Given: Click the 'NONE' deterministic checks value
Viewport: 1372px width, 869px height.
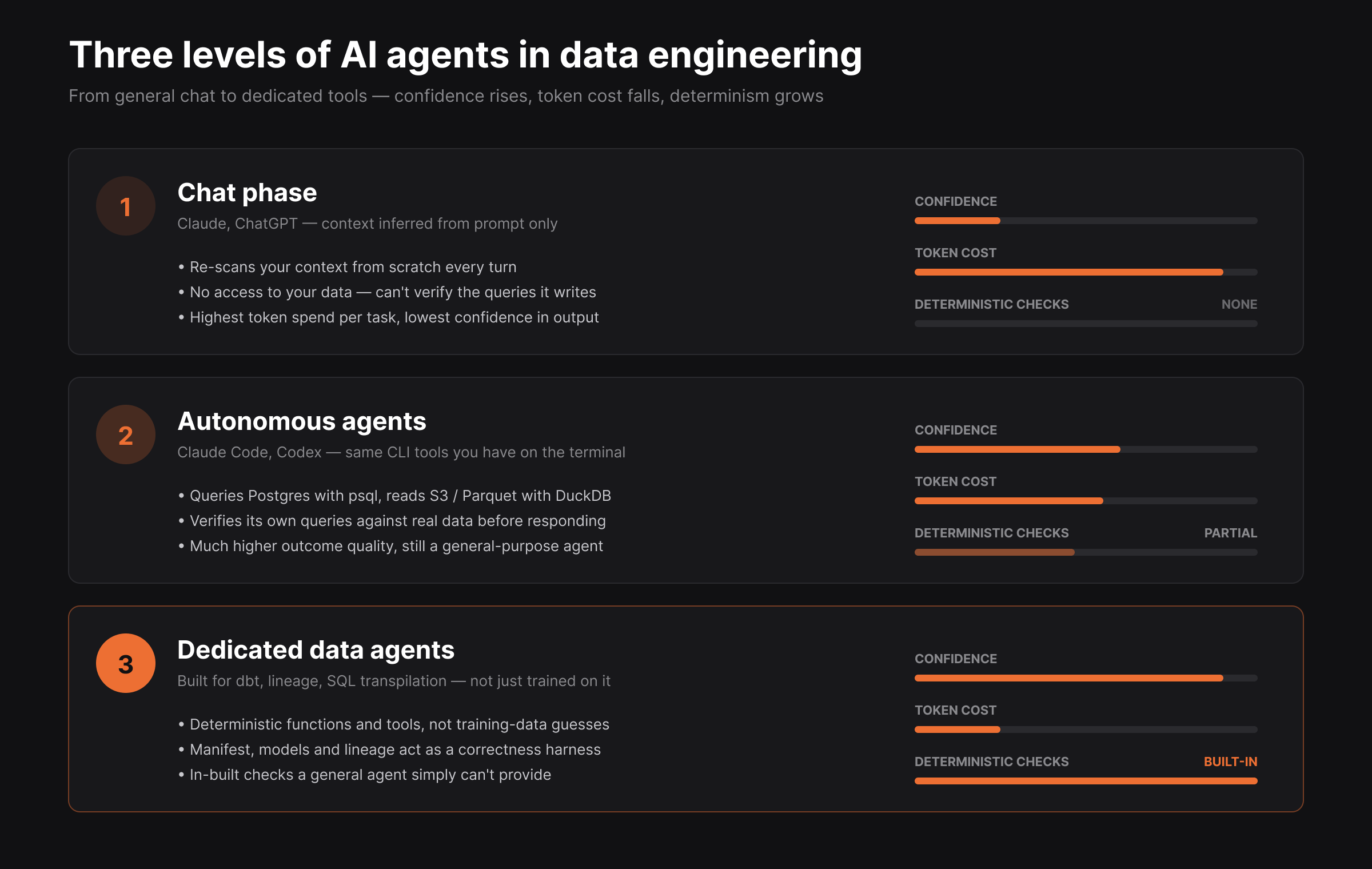Looking at the screenshot, I should [1239, 304].
